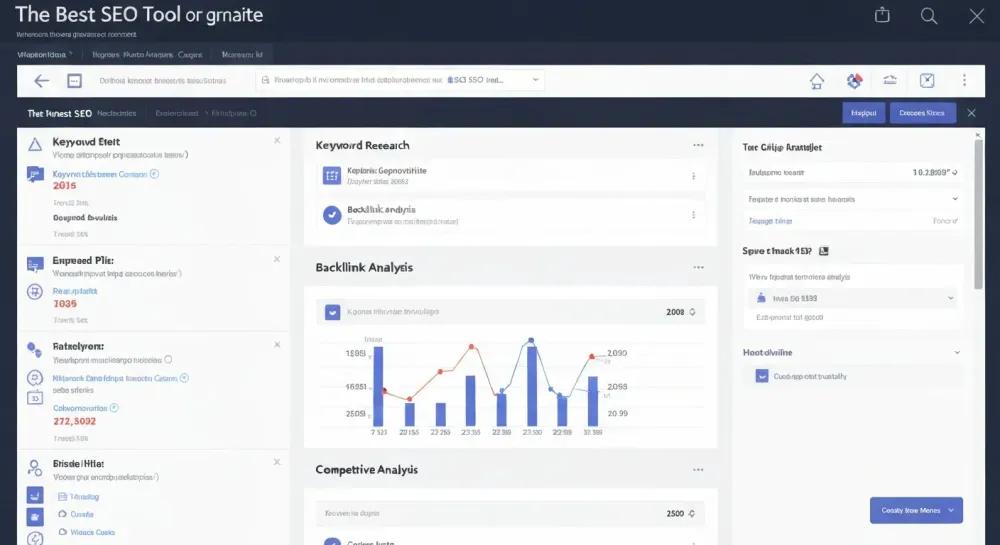Click the people icon beside Brisde Htia heading

coord(34,467)
